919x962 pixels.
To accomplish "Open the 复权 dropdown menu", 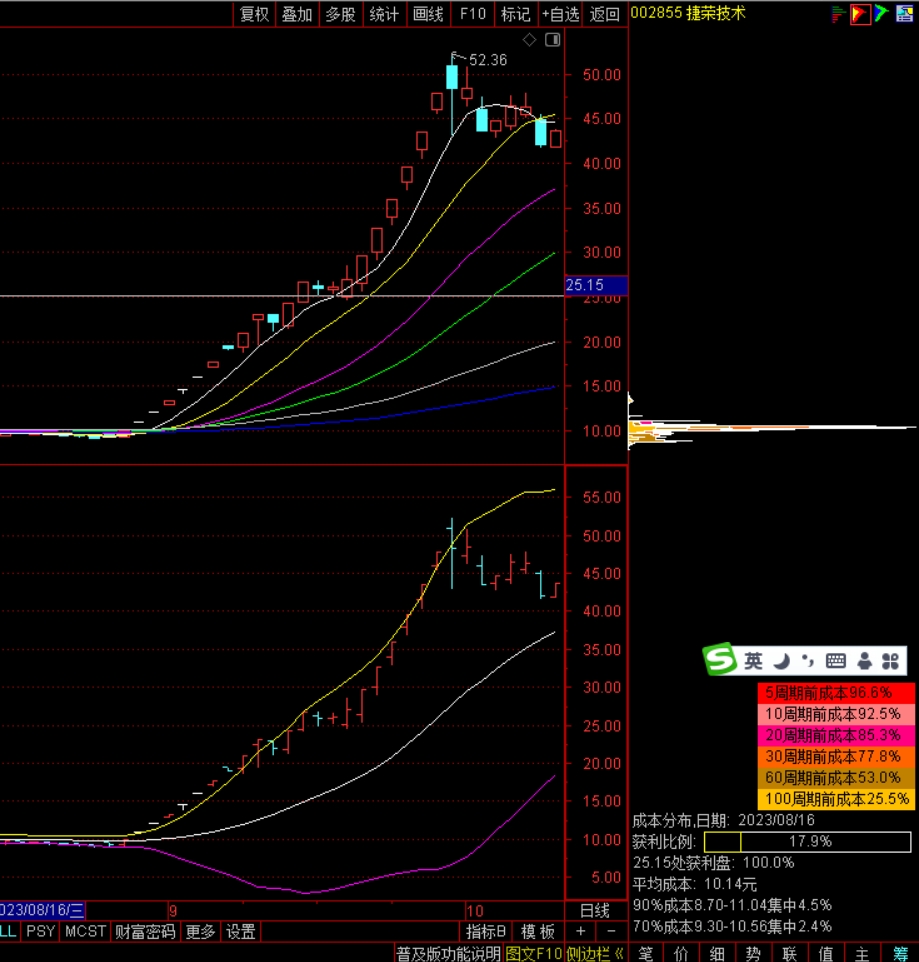I will [x=254, y=14].
